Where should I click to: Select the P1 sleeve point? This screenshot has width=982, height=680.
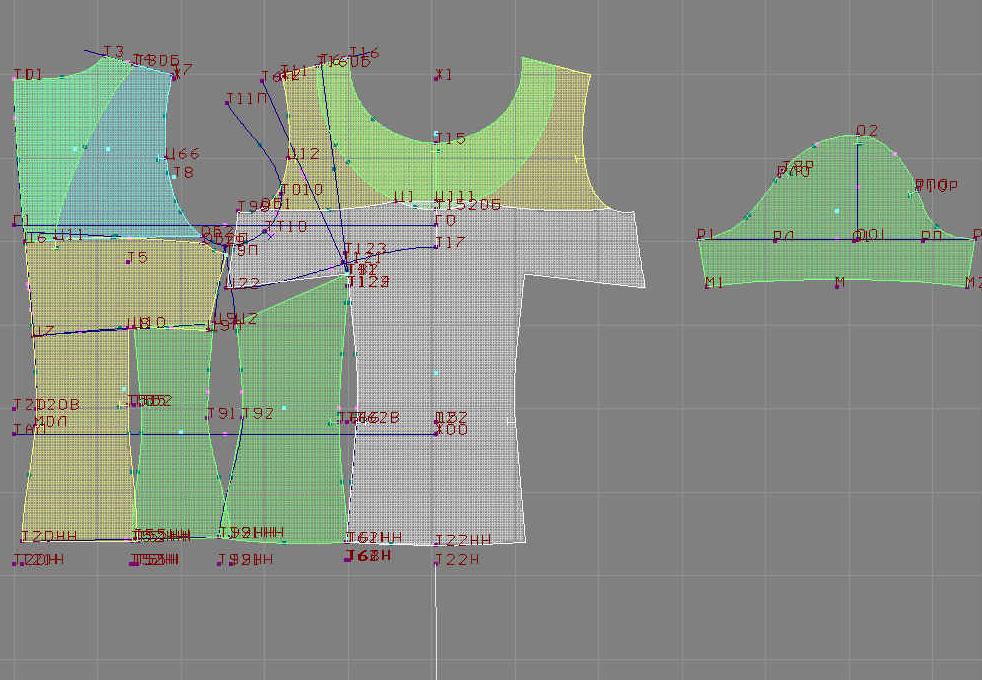[706, 234]
